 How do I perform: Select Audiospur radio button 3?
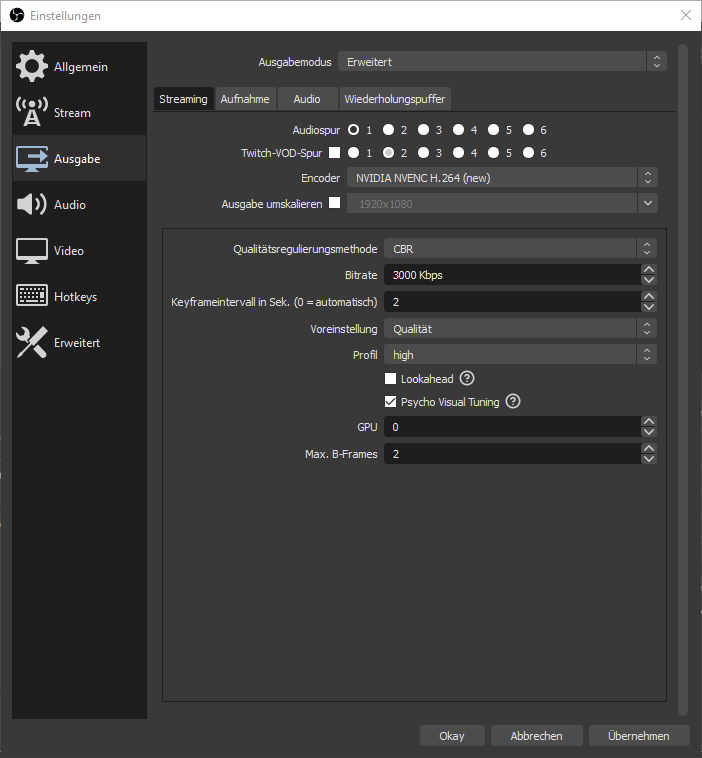pos(424,130)
